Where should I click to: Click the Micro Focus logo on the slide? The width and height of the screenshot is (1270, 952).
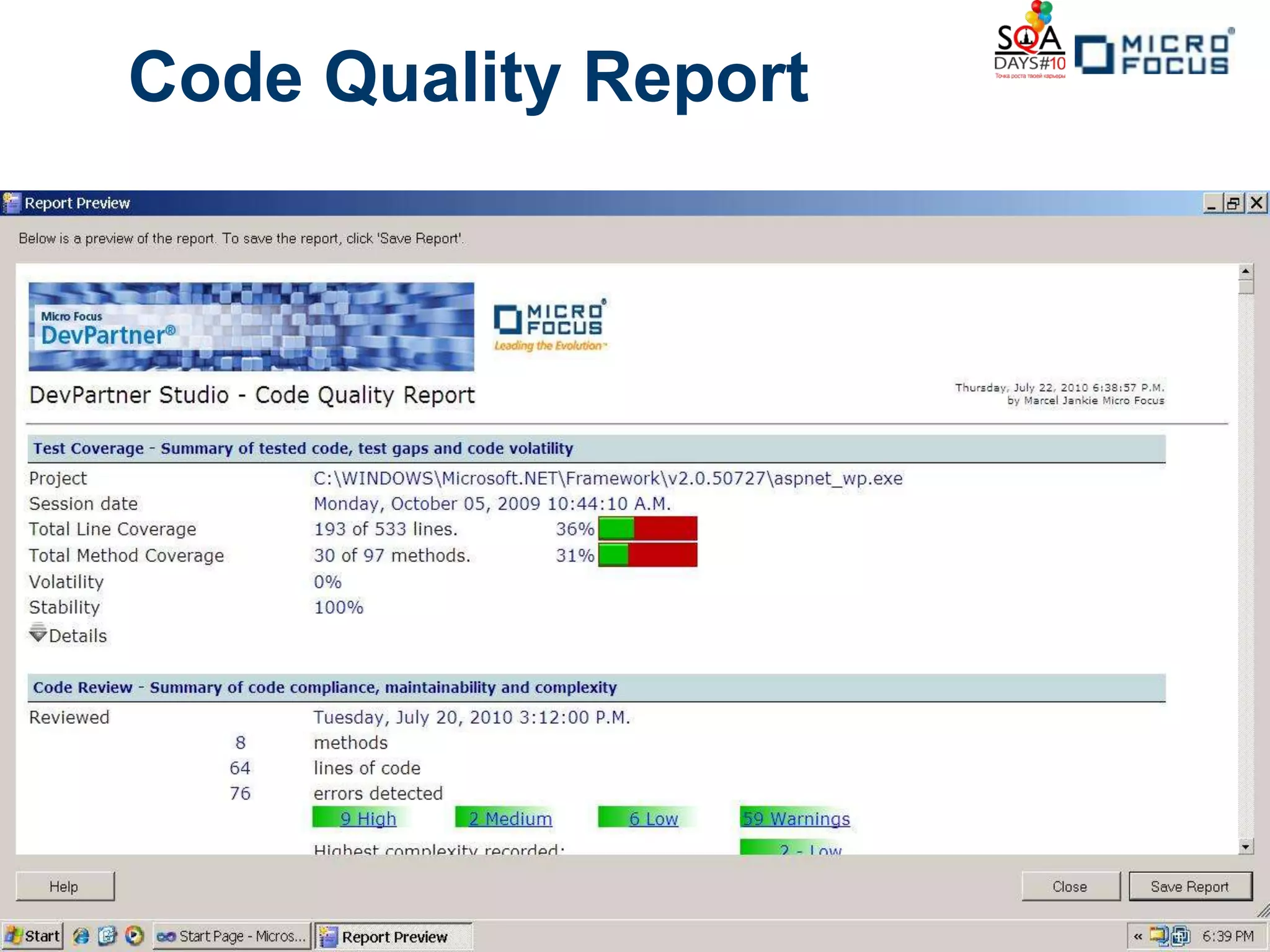pos(1154,52)
